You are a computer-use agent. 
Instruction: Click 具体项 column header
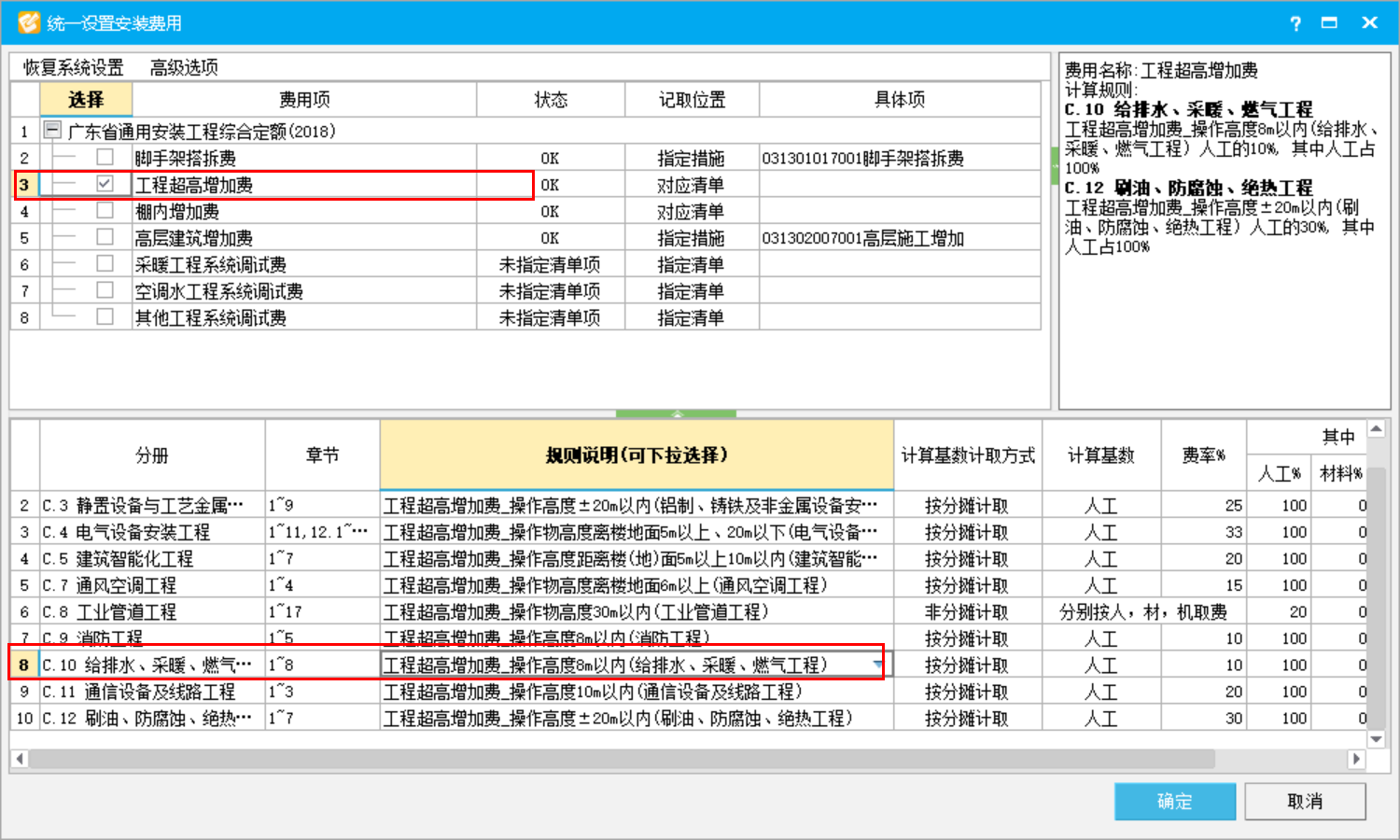pos(900,100)
